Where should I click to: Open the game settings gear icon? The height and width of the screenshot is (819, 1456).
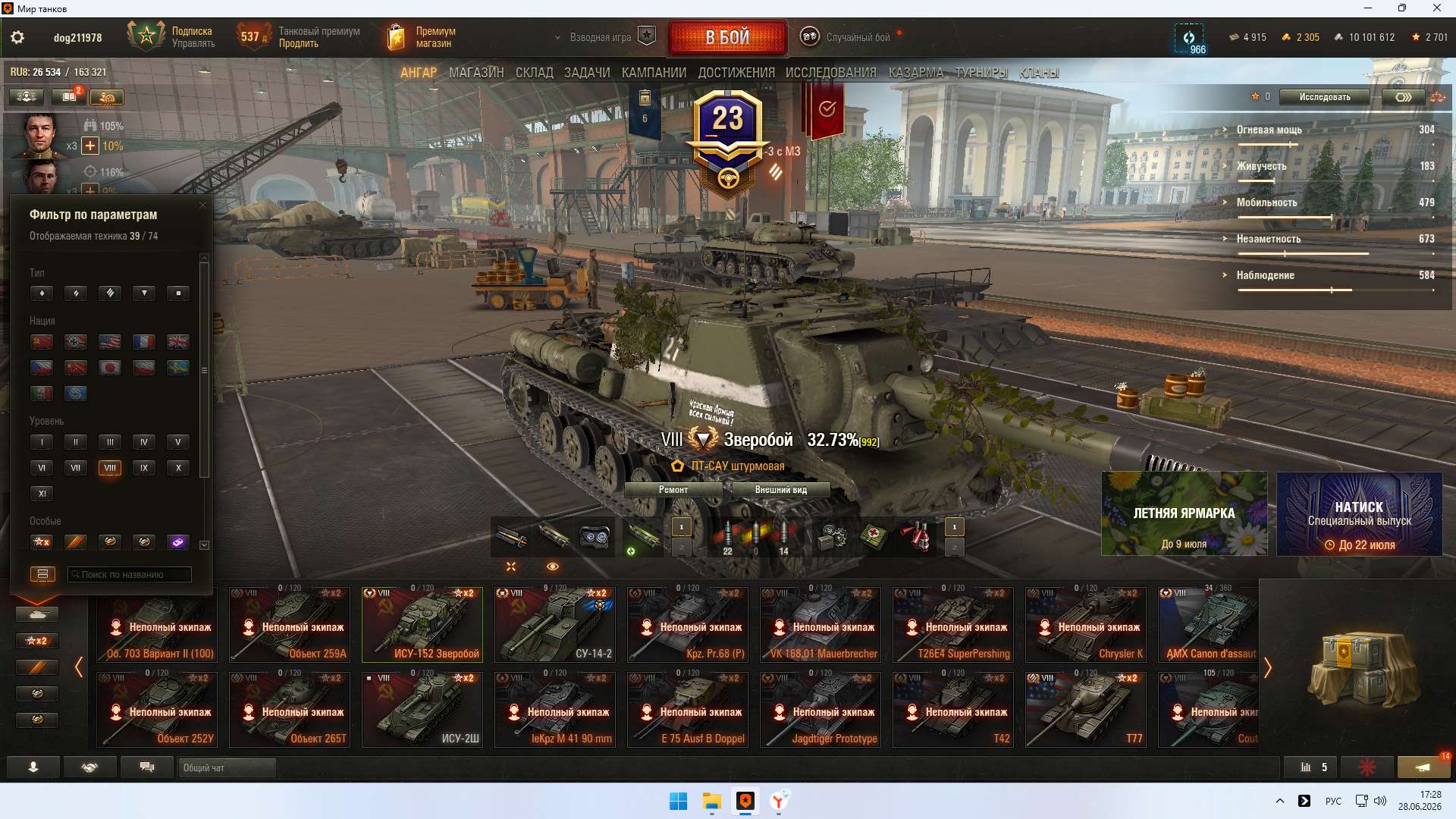coord(17,37)
